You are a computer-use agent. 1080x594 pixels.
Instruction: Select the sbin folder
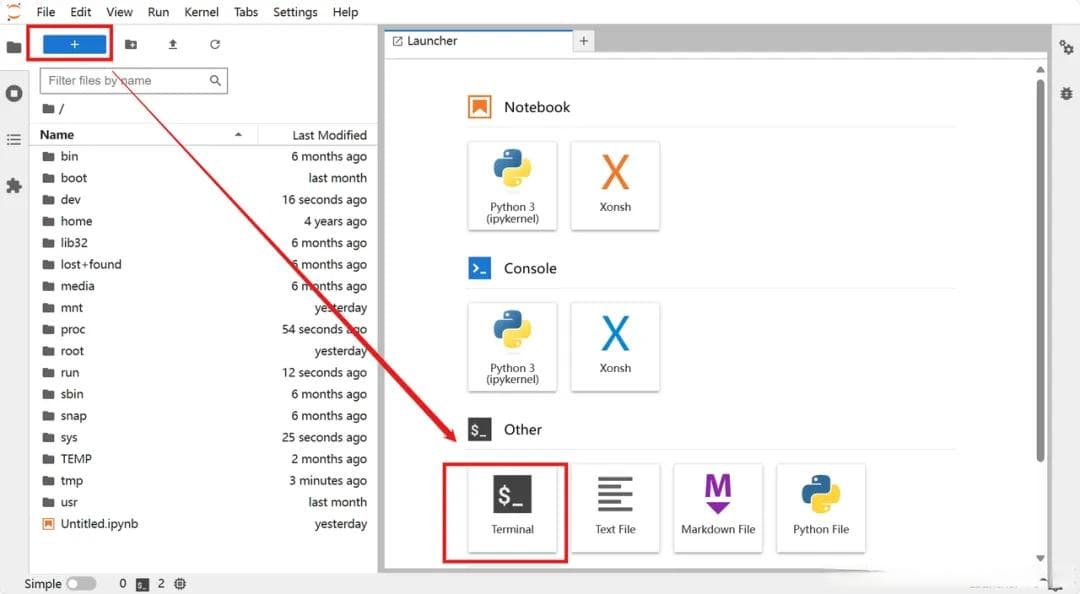[203, 394]
